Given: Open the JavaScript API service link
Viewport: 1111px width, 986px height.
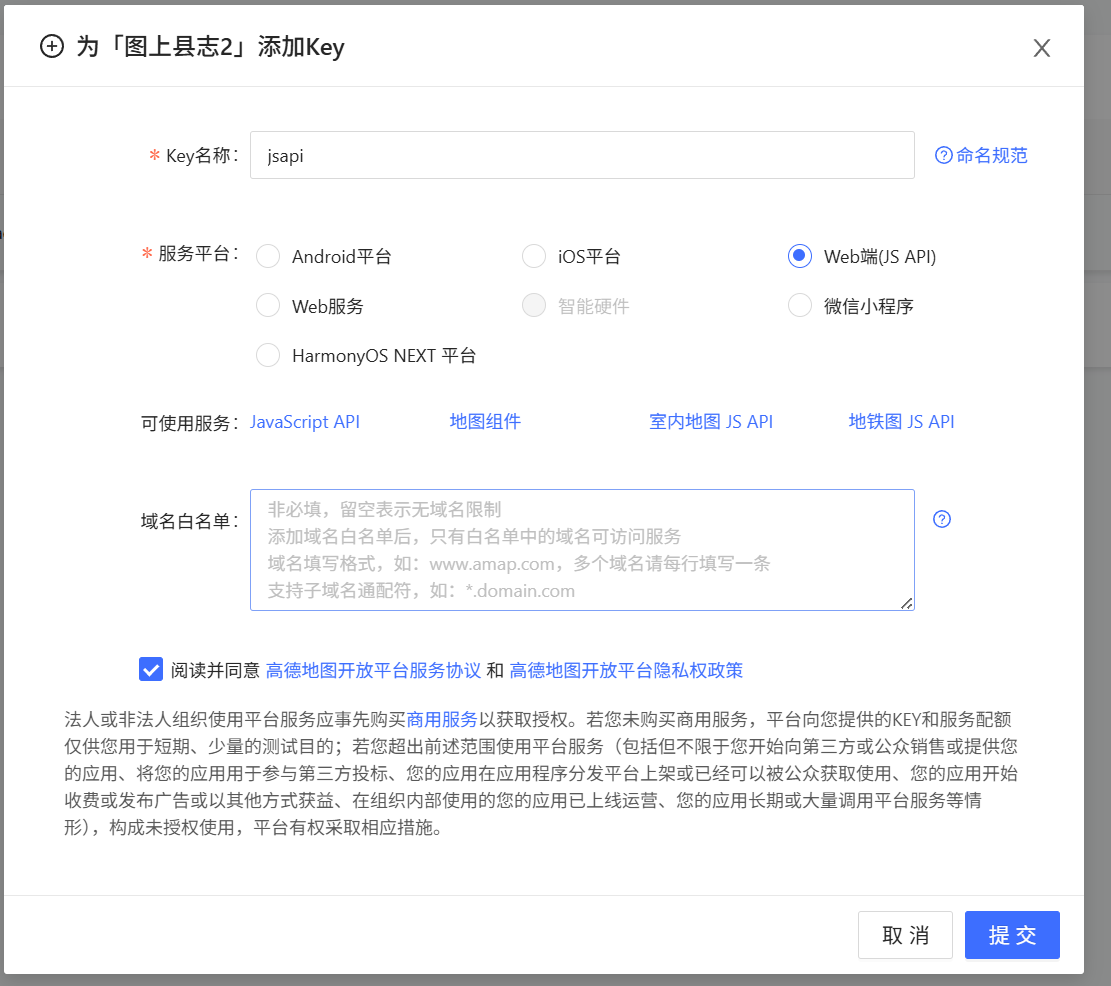Looking at the screenshot, I should [305, 421].
